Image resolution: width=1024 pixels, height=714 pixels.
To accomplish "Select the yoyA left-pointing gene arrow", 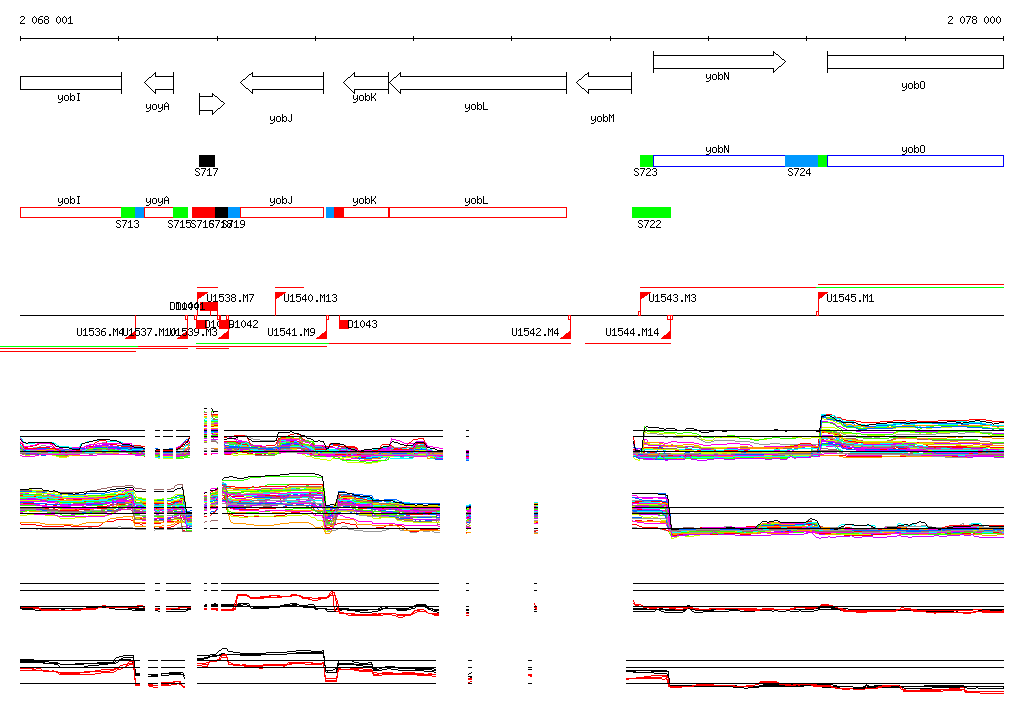I will pyautogui.click(x=159, y=83).
